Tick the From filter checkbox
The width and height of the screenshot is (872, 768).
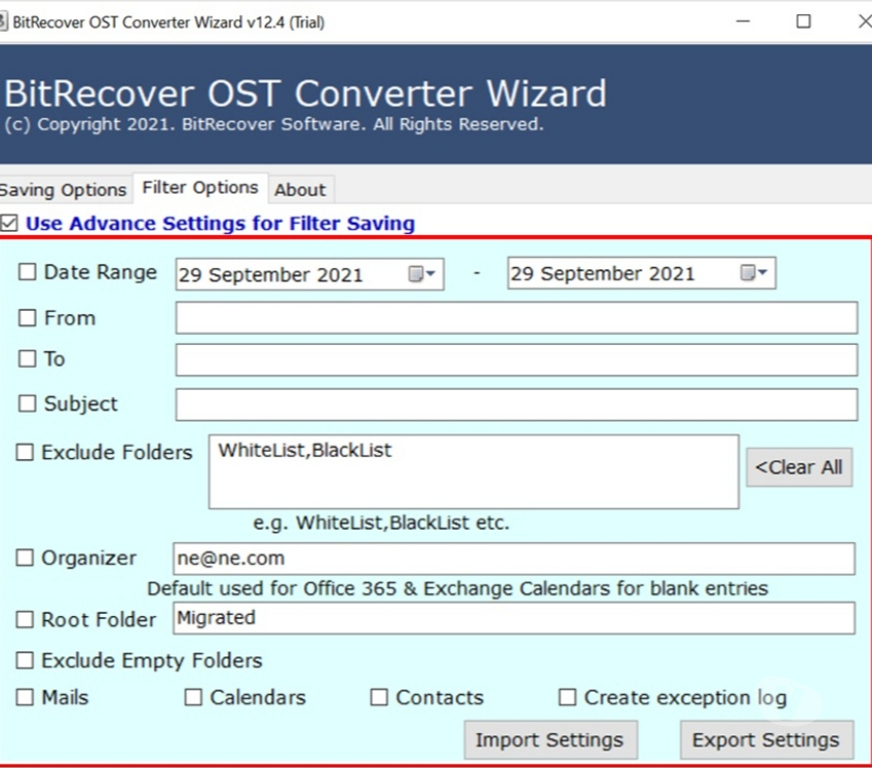tap(27, 318)
